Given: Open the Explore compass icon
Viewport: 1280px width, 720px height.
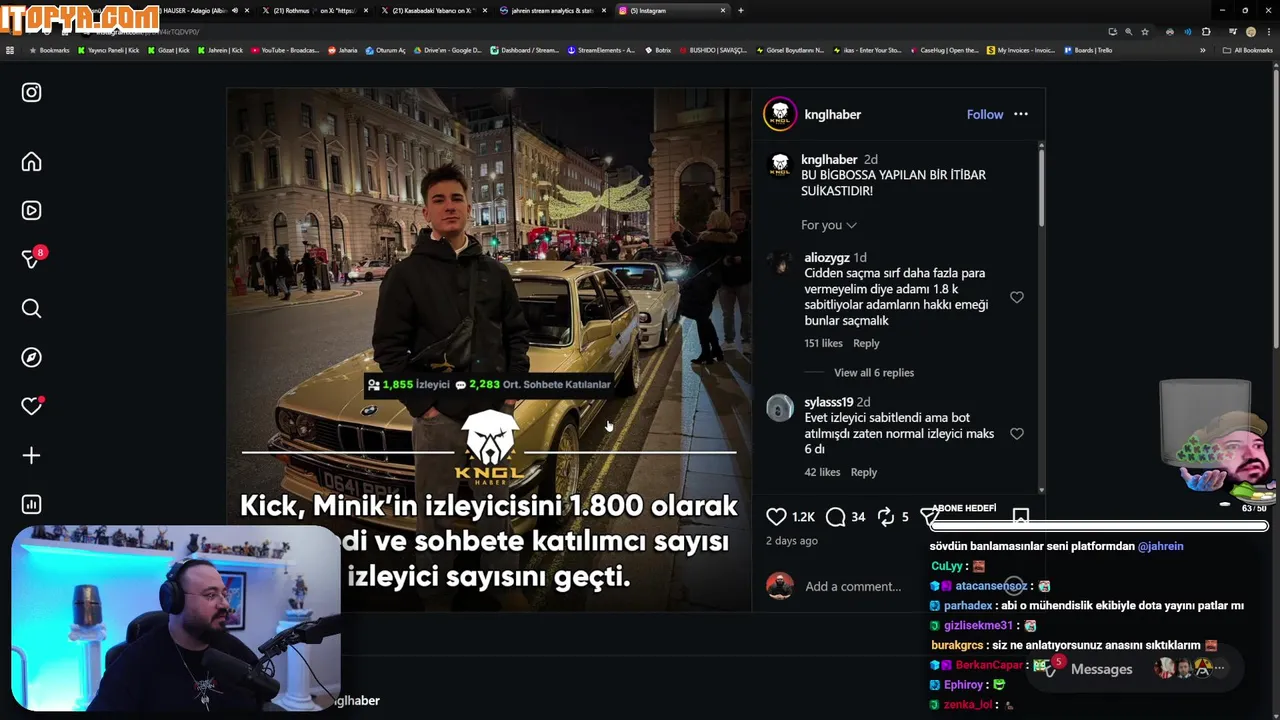Looking at the screenshot, I should click(x=31, y=358).
